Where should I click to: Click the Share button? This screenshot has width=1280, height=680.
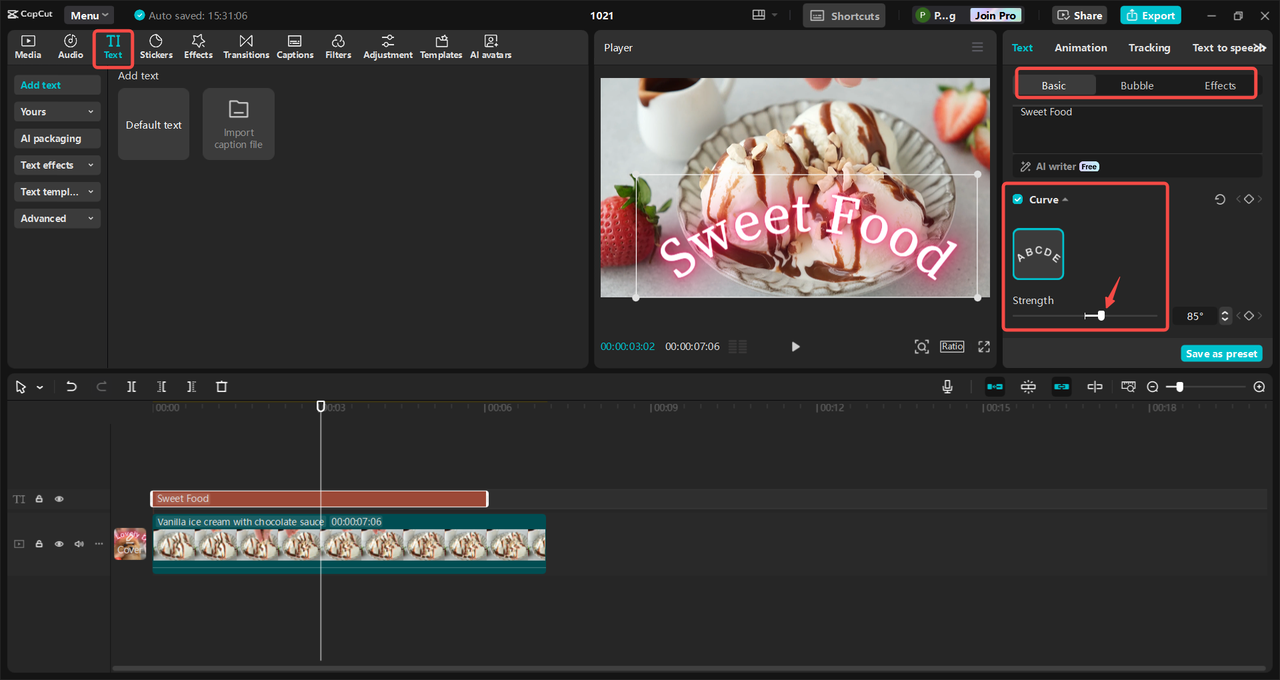pyautogui.click(x=1079, y=15)
